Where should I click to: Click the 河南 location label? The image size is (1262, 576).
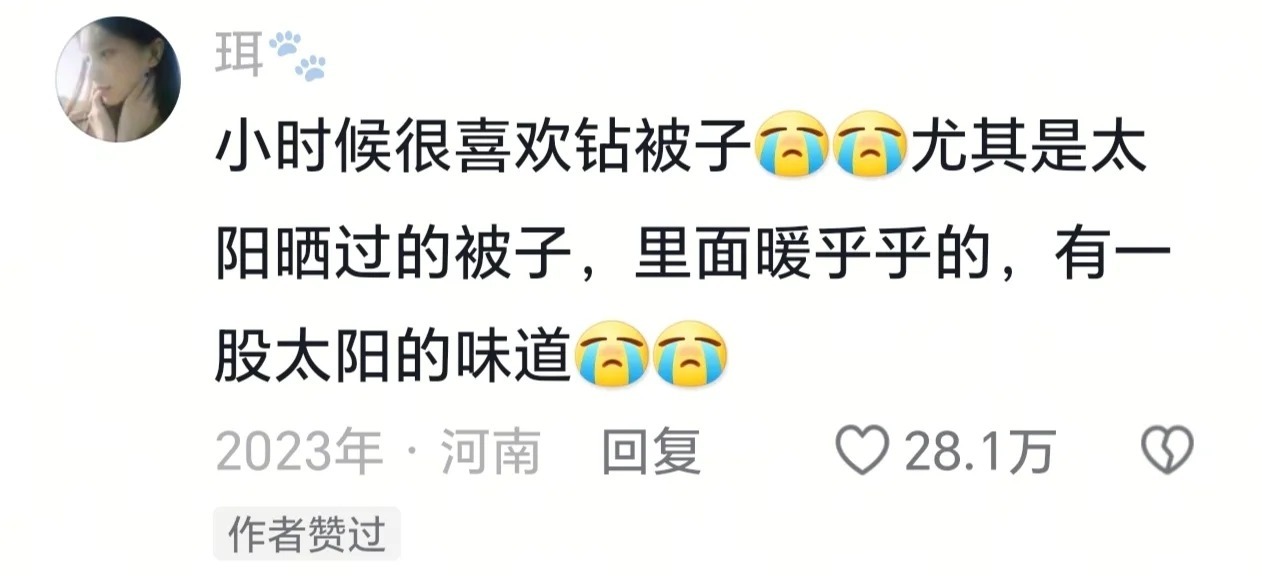coord(491,452)
